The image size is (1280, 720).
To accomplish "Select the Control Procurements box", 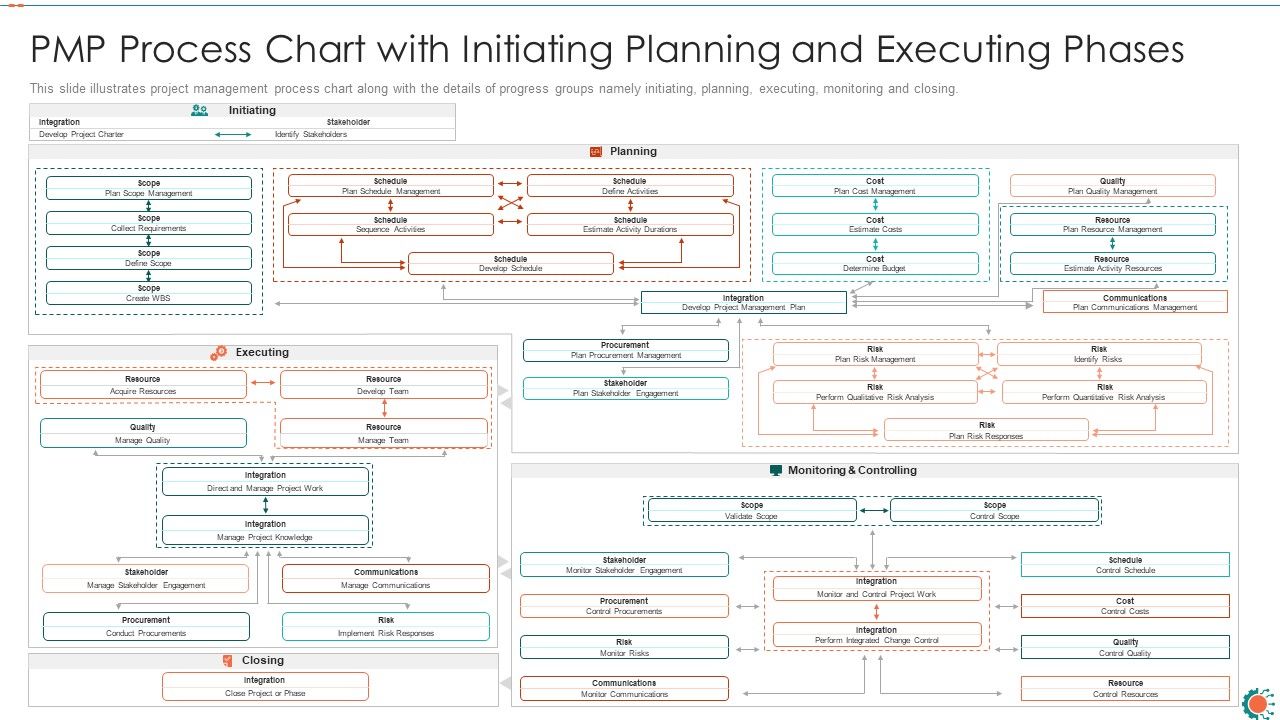I will pos(624,606).
